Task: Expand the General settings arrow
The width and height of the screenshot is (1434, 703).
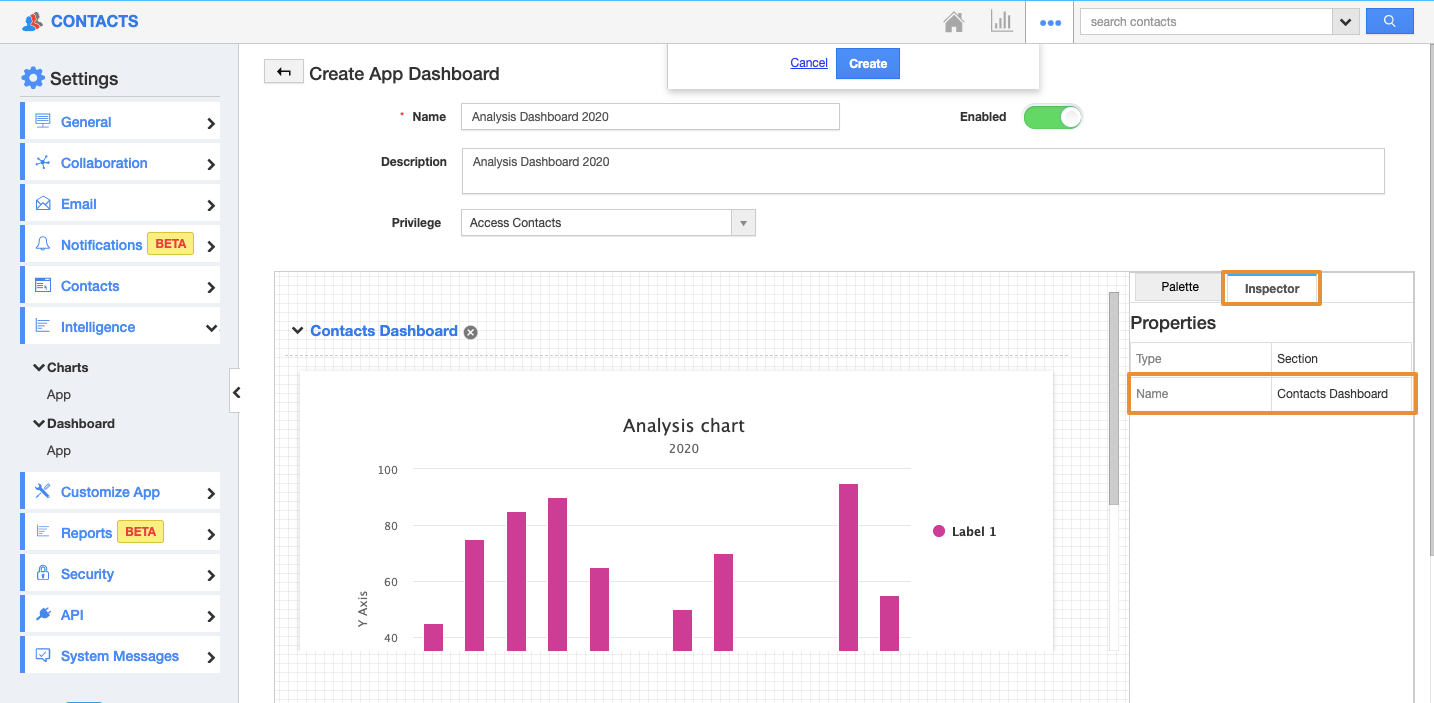Action: pyautogui.click(x=211, y=124)
